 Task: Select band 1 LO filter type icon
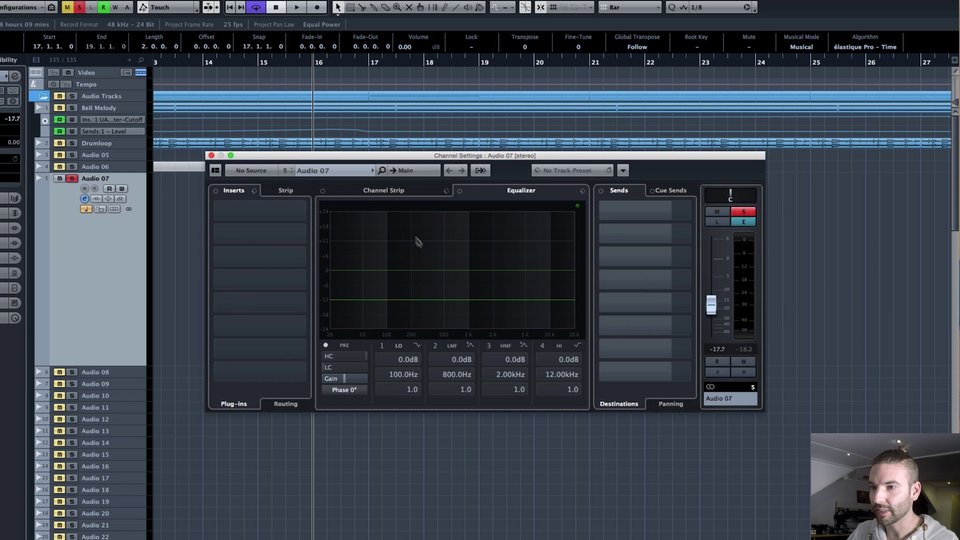coord(417,345)
